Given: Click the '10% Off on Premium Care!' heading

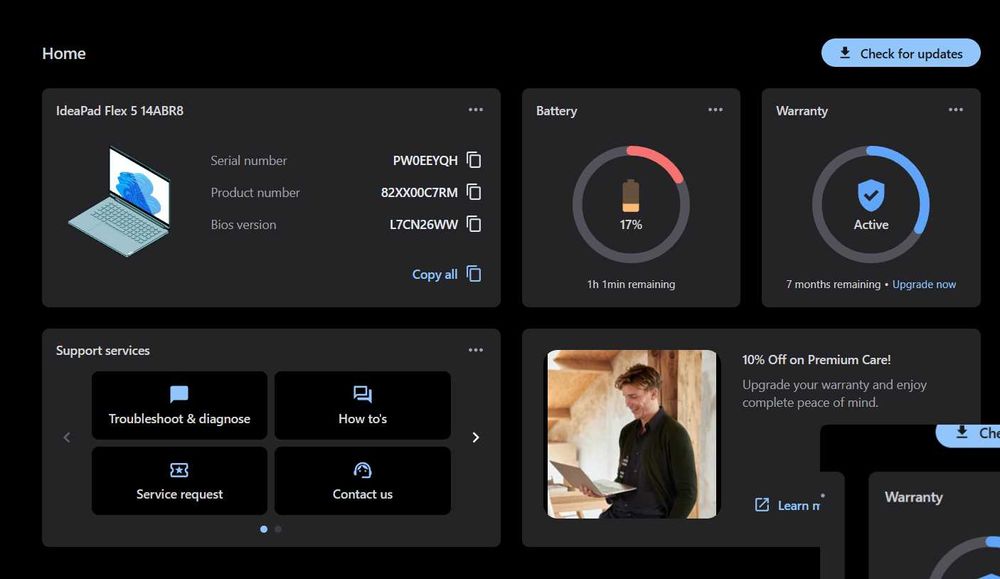Looking at the screenshot, I should (x=816, y=360).
